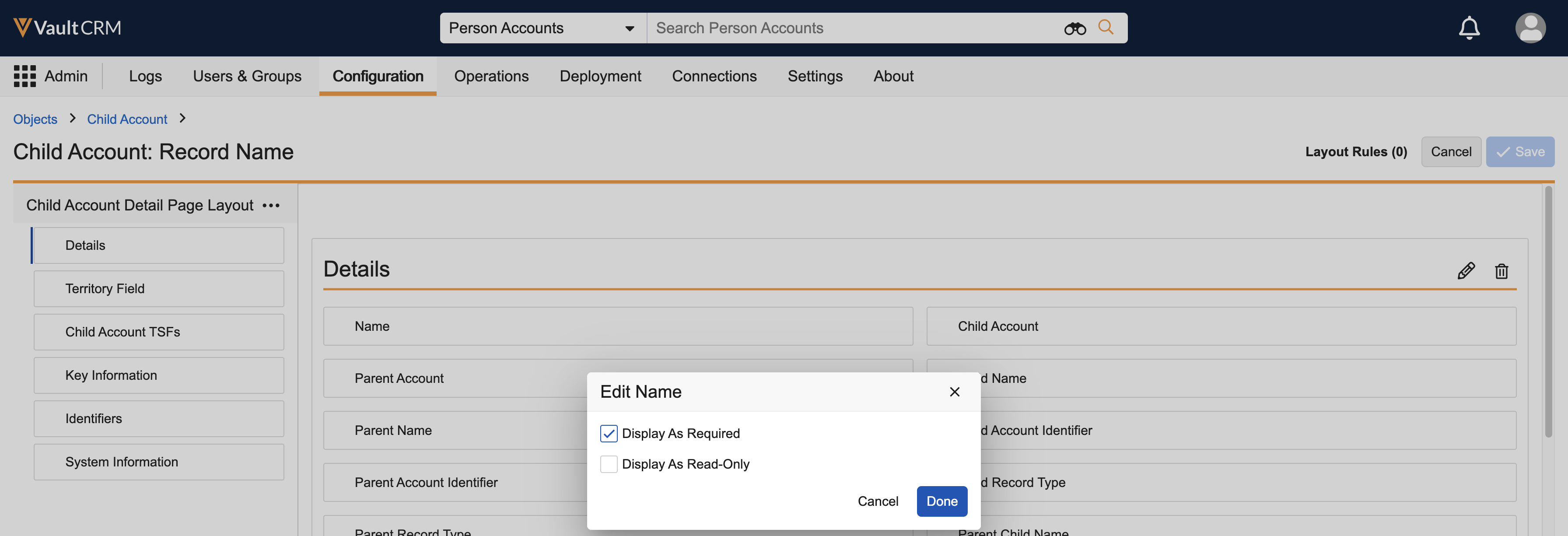Screen dimensions: 1568x536
Task: Enable Display As Read-Only checkbox
Action: (x=608, y=464)
